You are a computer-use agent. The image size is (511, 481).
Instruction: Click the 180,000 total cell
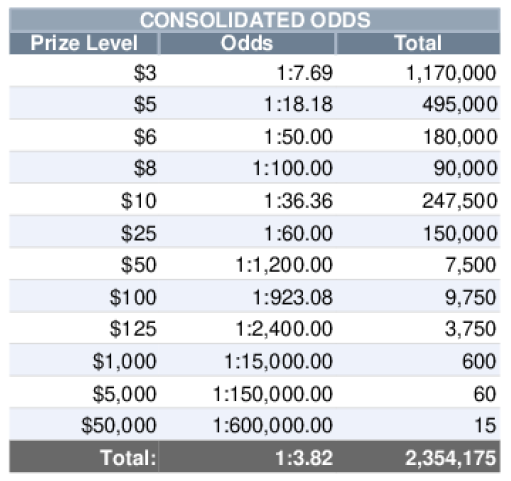coord(418,136)
